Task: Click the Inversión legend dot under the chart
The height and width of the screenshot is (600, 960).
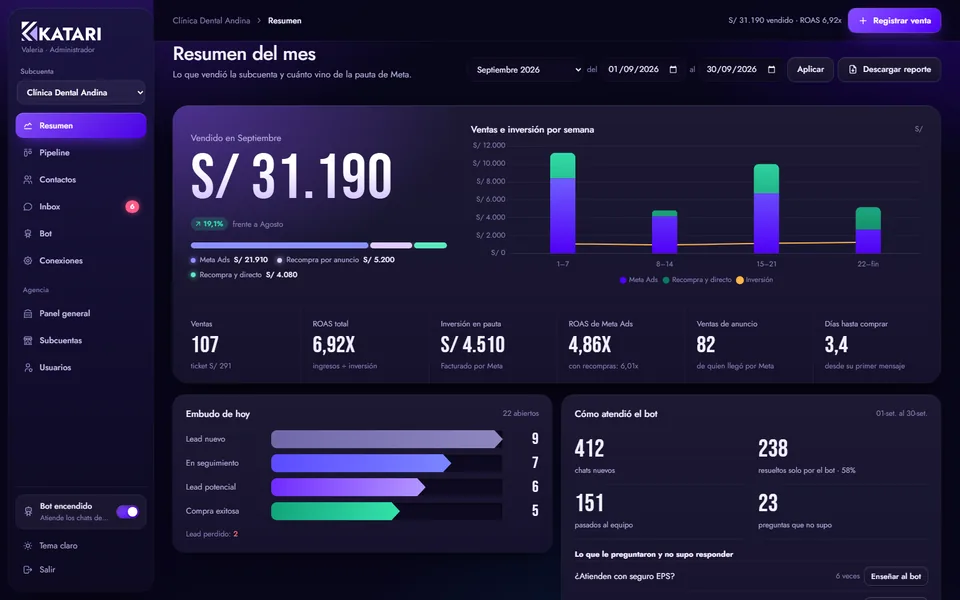Action: (740, 280)
